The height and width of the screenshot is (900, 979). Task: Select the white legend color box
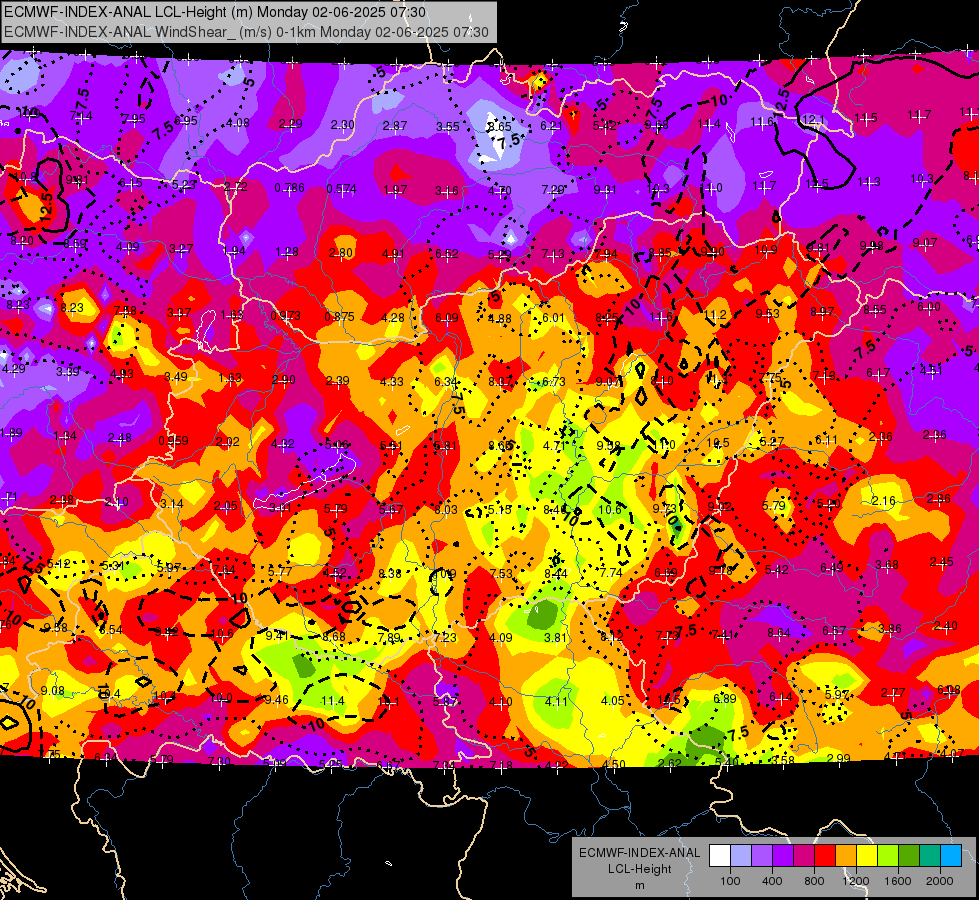[x=720, y=856]
